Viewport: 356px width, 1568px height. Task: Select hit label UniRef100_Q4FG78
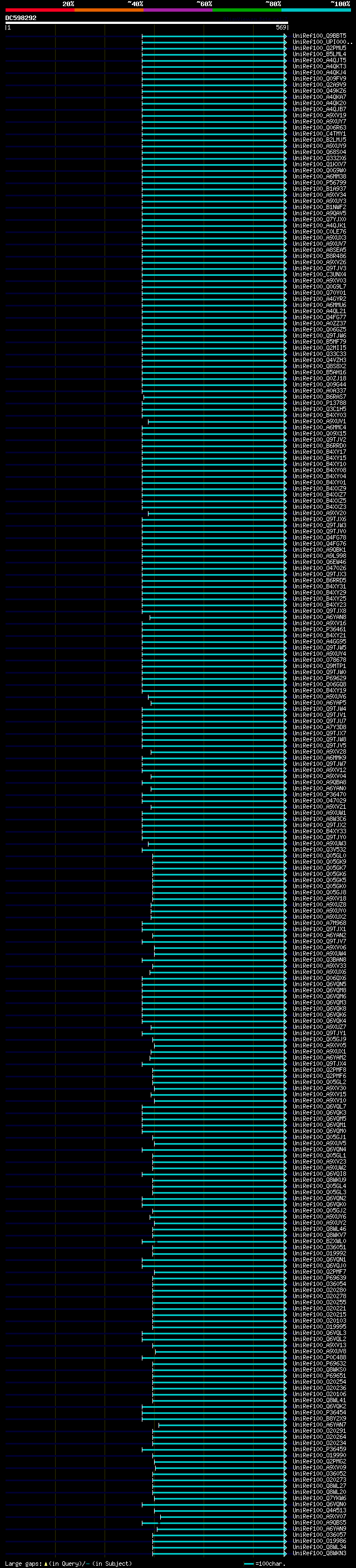point(319,537)
